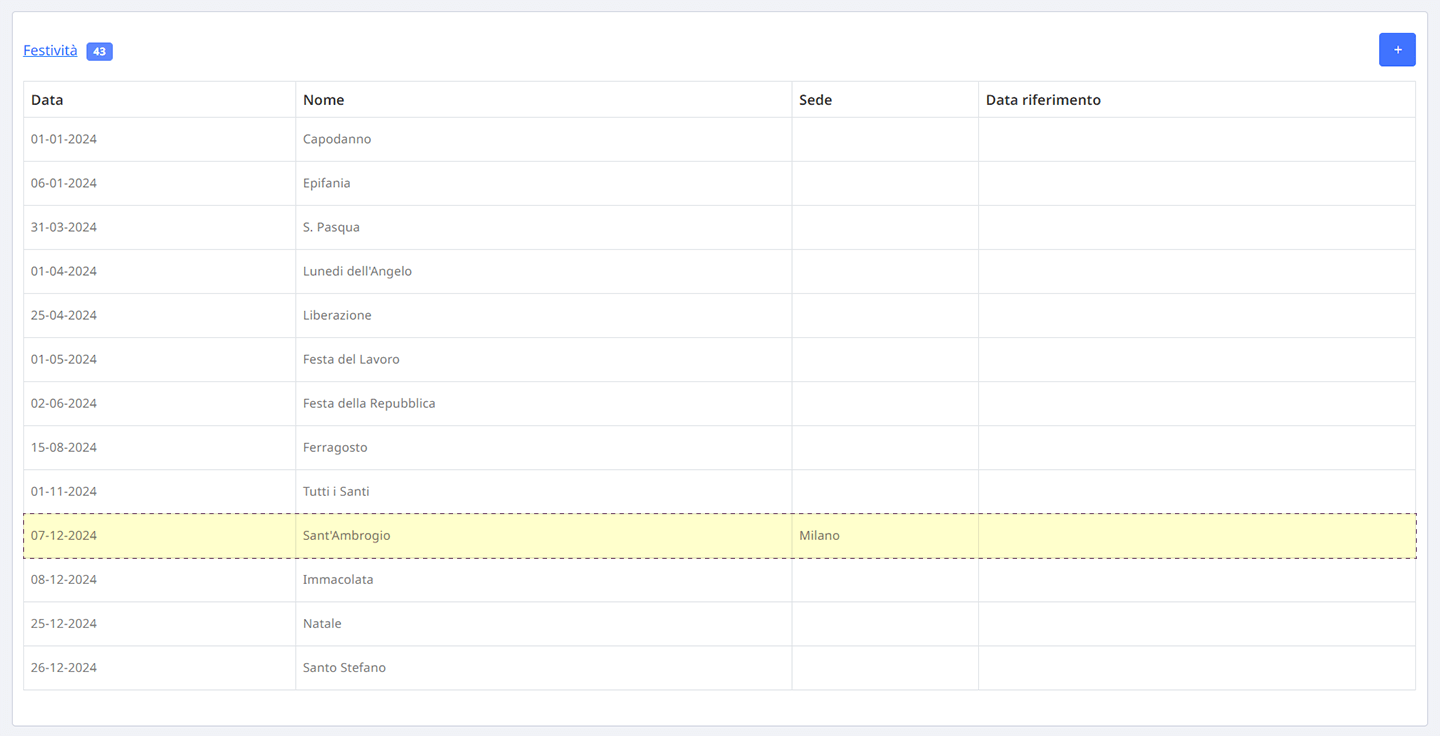1440x736 pixels.
Task: Select the Capodanno row name
Action: 337,139
